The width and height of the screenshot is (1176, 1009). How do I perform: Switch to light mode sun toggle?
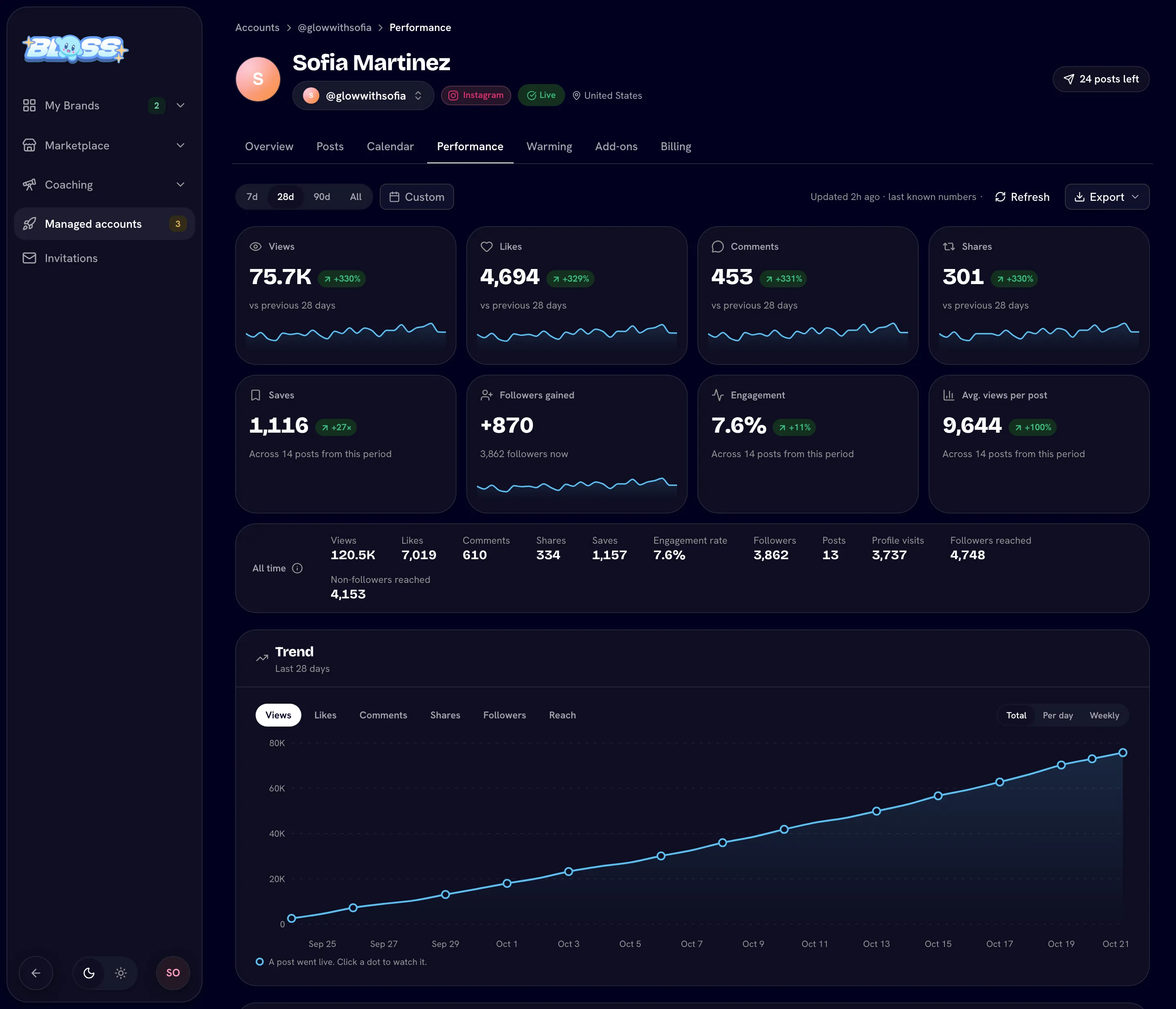(x=121, y=973)
